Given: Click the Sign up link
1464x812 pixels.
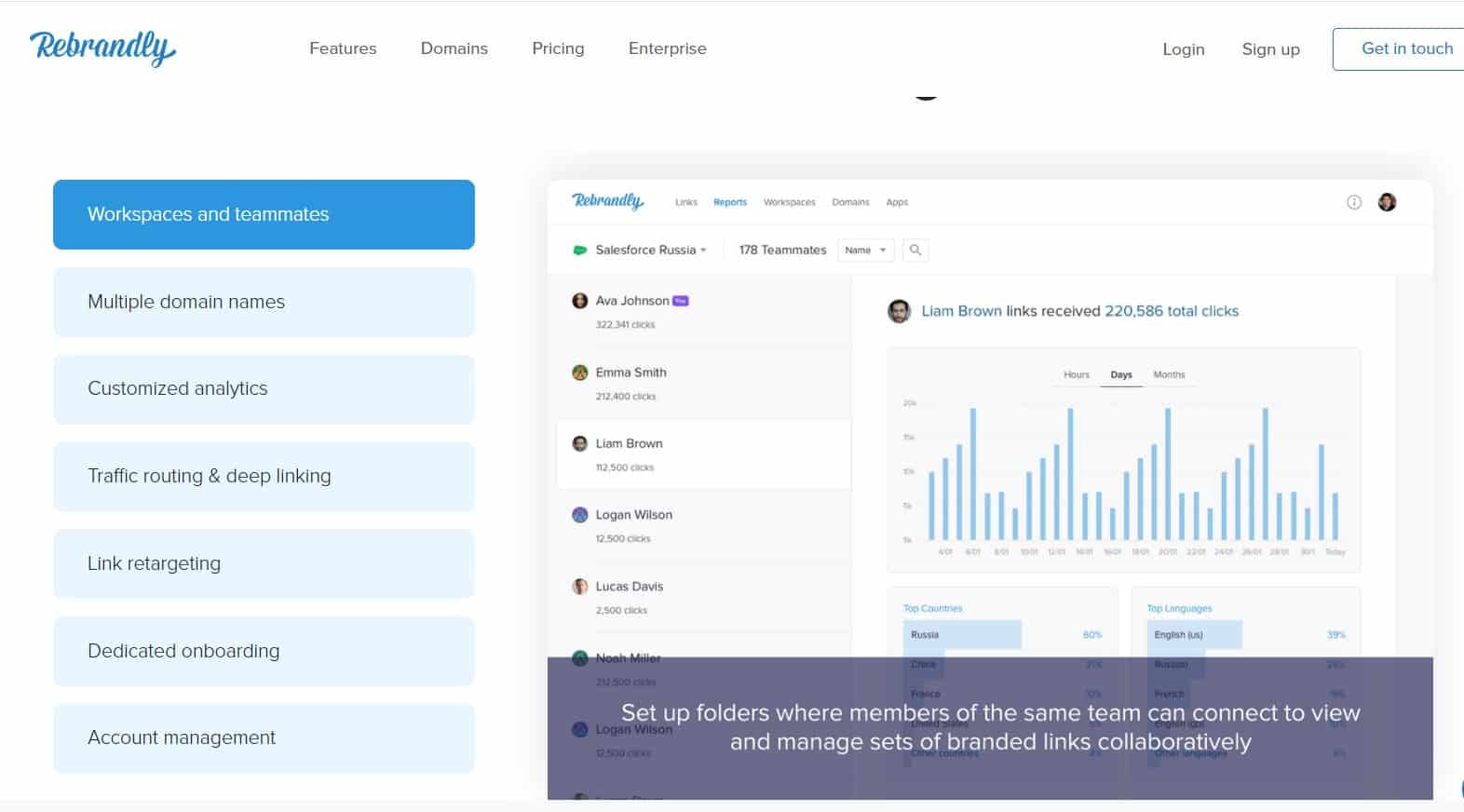Looking at the screenshot, I should click(1270, 49).
